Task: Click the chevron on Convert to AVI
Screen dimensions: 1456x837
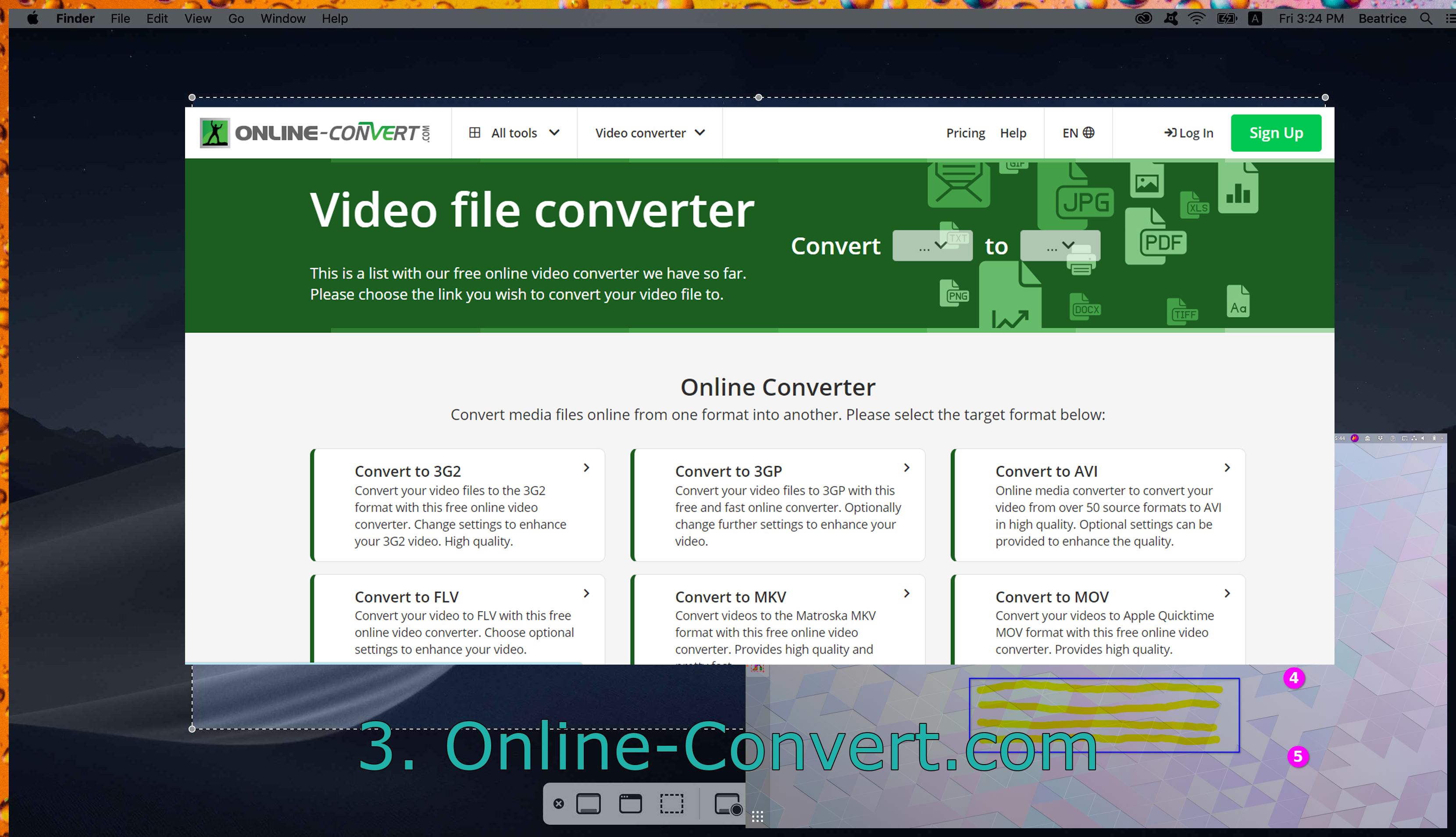Action: (1227, 468)
